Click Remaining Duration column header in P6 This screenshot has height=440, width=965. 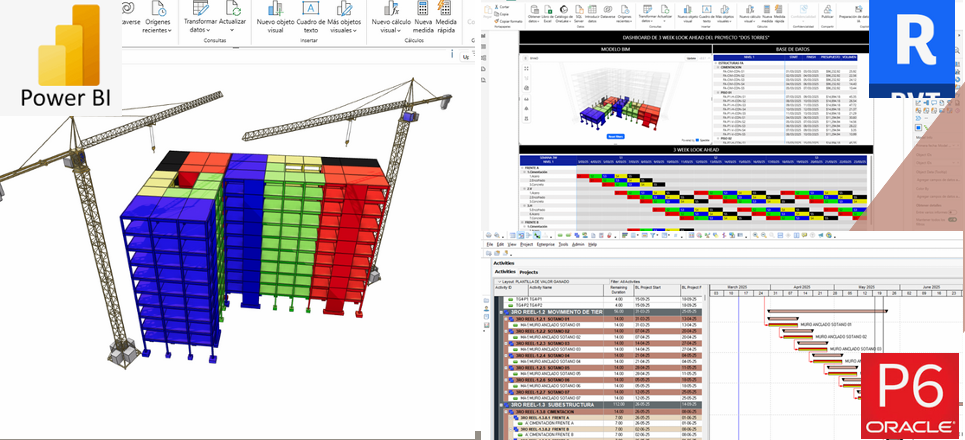click(619, 290)
